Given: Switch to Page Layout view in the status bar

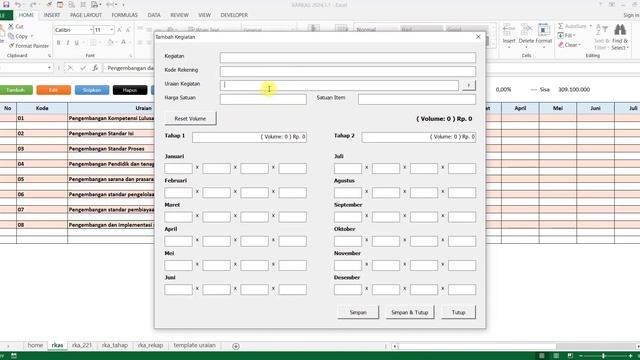Looking at the screenshot, I should tap(556, 356).
